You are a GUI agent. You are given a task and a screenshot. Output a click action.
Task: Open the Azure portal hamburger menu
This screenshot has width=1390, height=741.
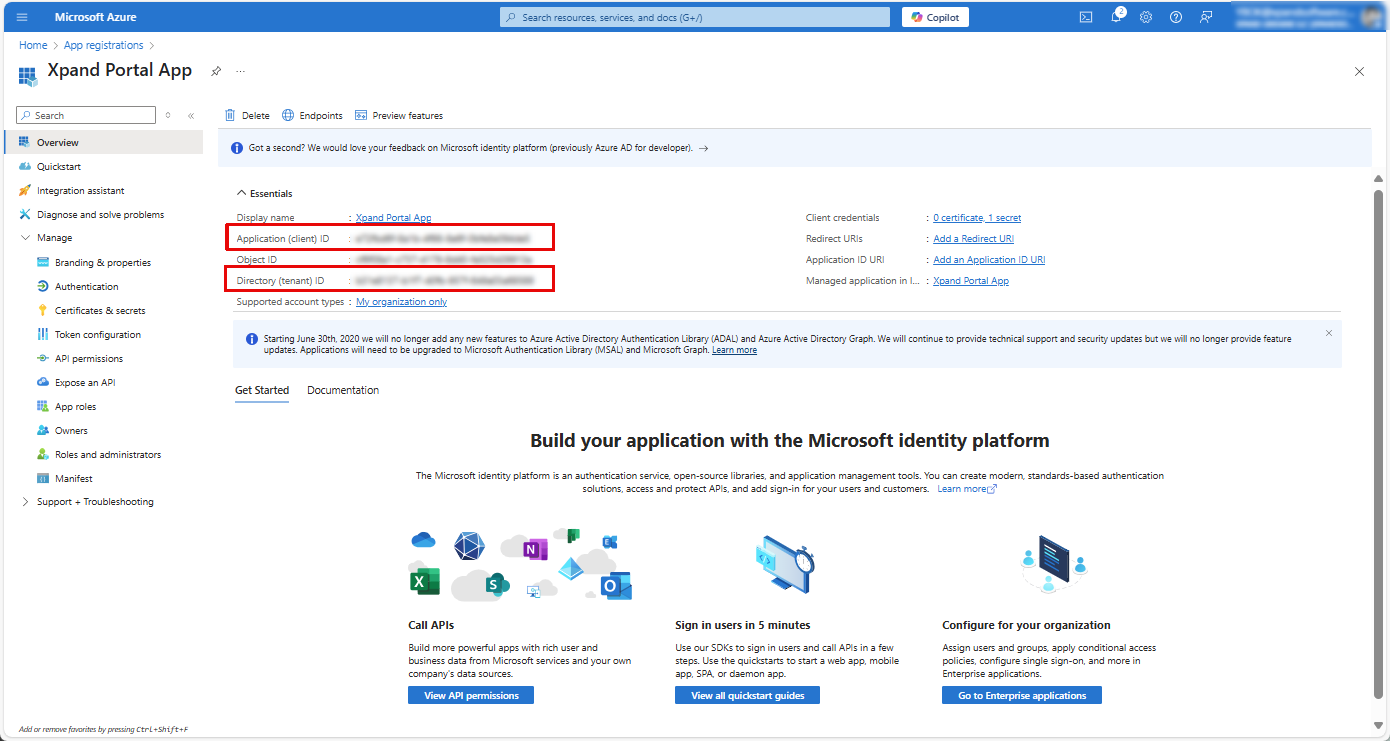pos(22,17)
